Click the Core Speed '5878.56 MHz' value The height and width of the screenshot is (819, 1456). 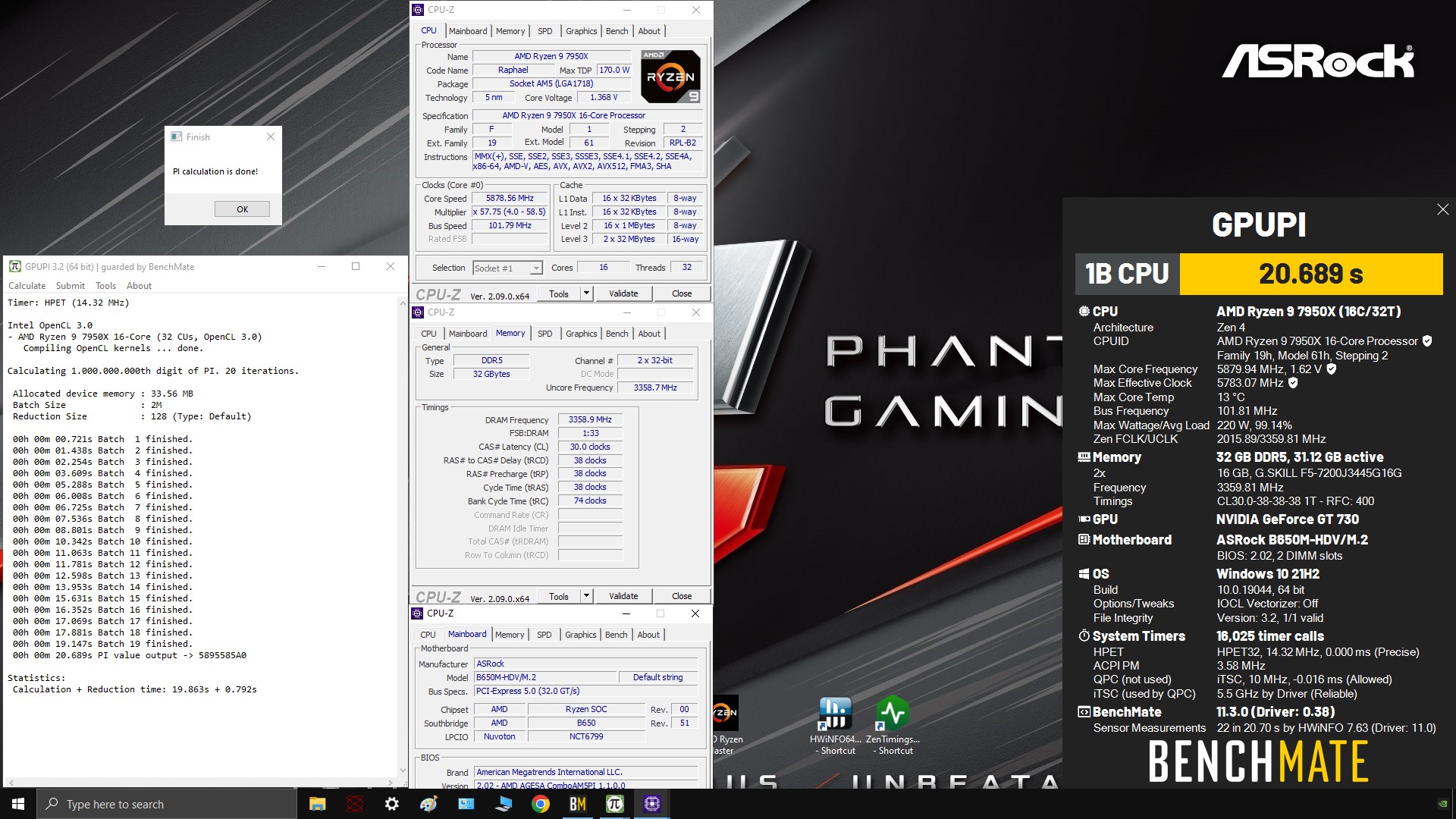(x=510, y=198)
